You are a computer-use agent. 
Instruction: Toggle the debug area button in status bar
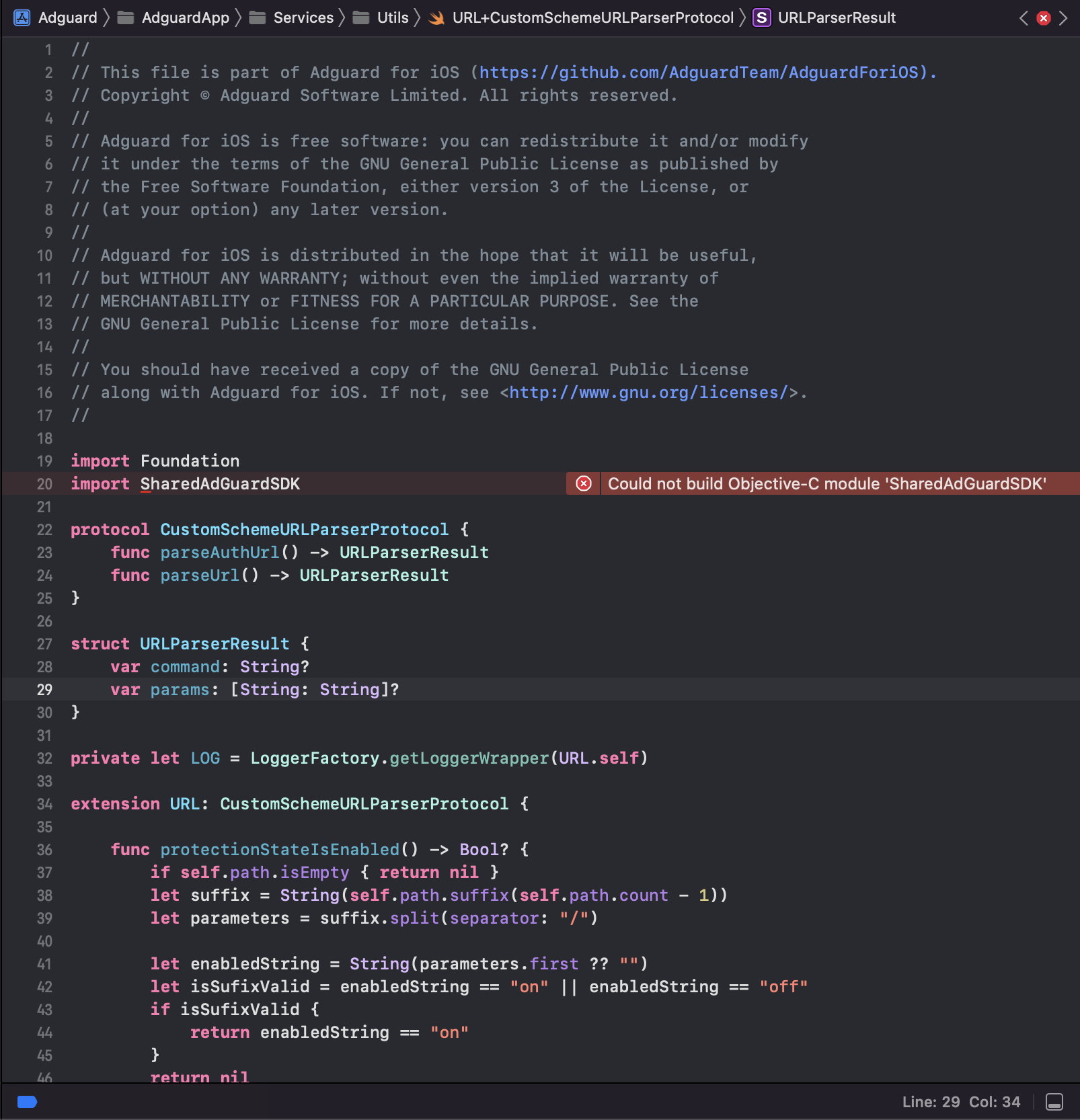click(x=1054, y=1102)
